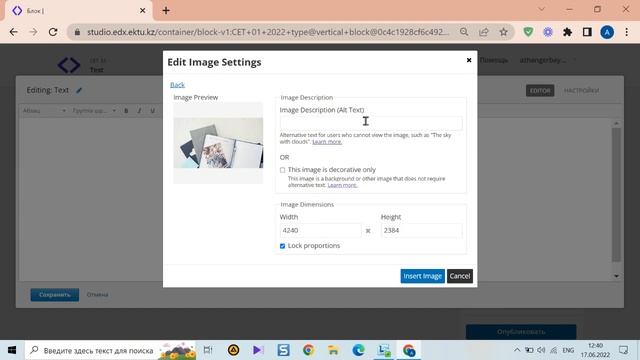Screen dimensions: 640x360
Task: Go back via the Back link
Action: point(177,84)
